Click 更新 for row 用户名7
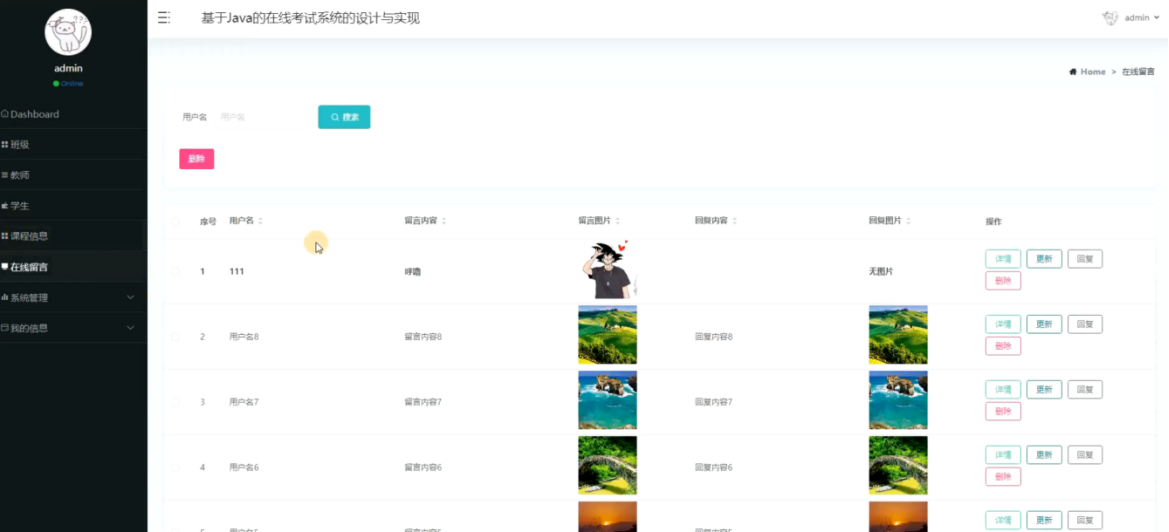The height and width of the screenshot is (532, 1169). pos(1044,390)
